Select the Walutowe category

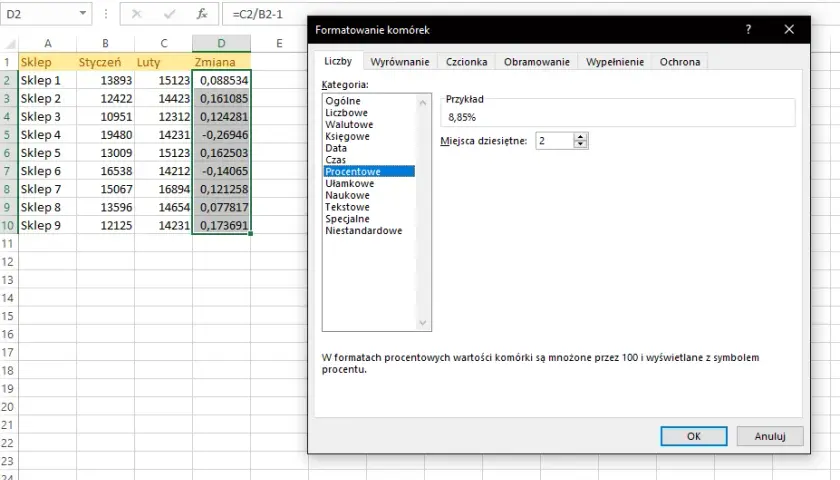coord(369,124)
